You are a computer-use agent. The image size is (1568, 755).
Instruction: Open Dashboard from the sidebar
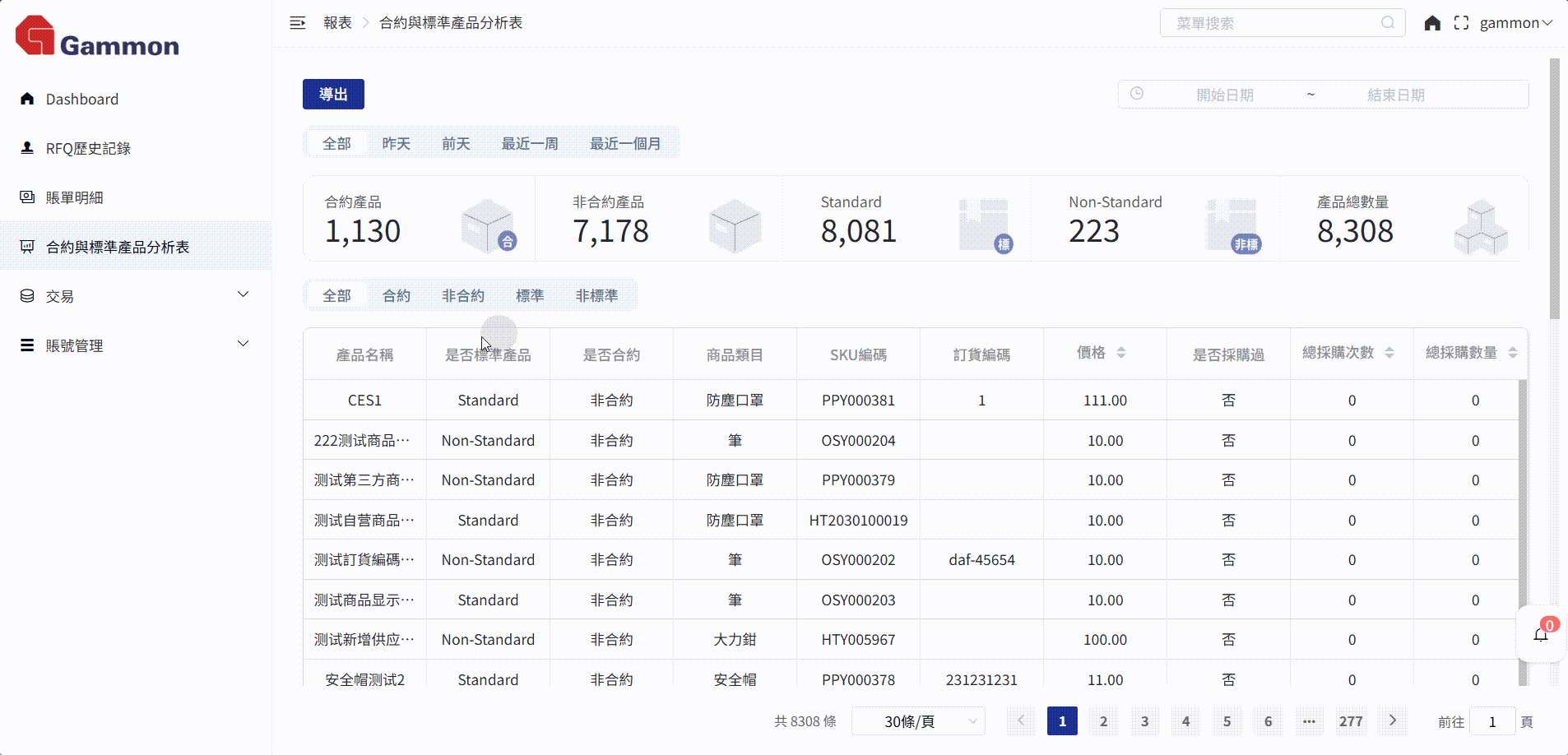tap(82, 100)
